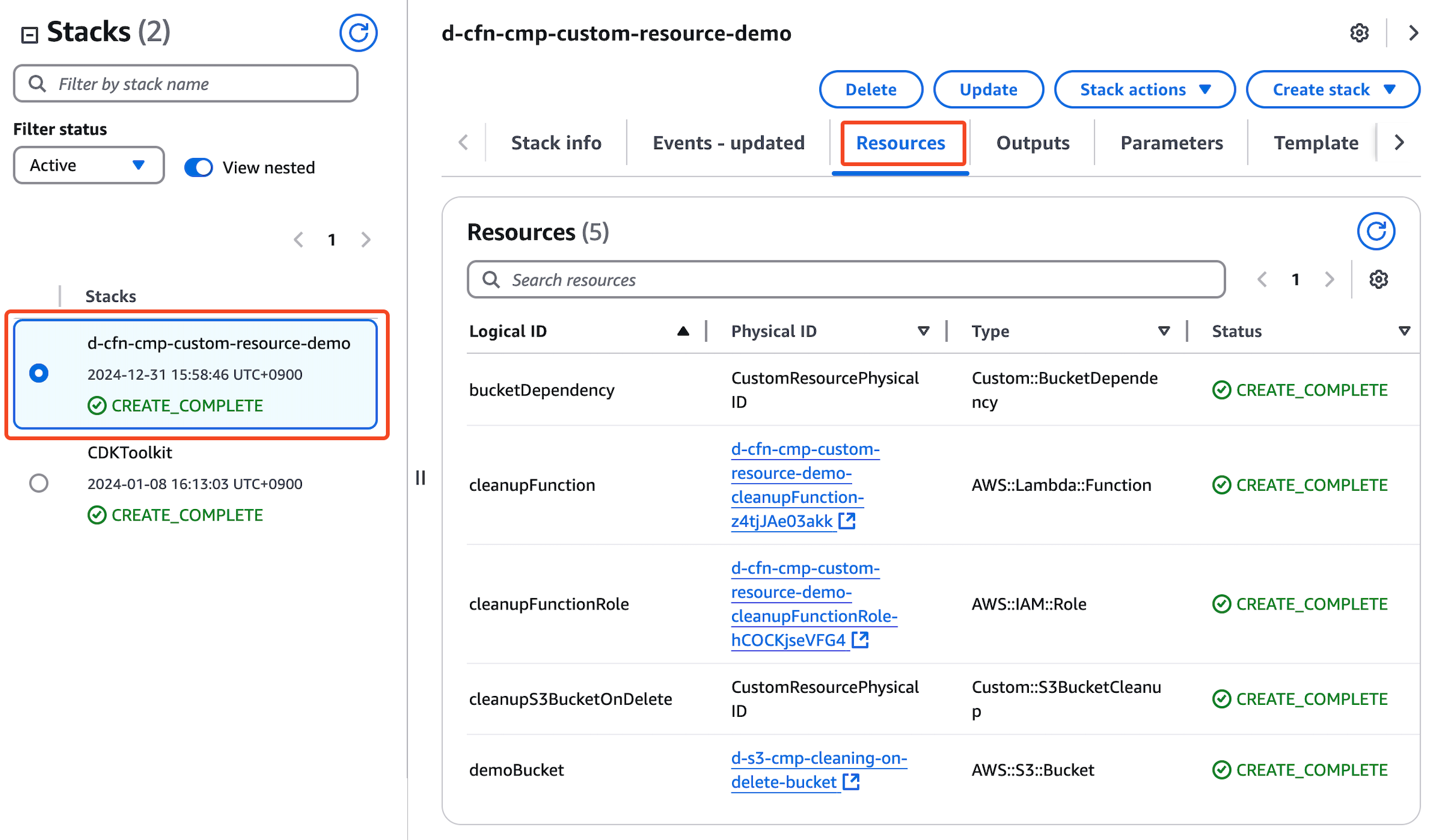
Task: Expand the Create stack dropdown
Action: click(x=1333, y=90)
